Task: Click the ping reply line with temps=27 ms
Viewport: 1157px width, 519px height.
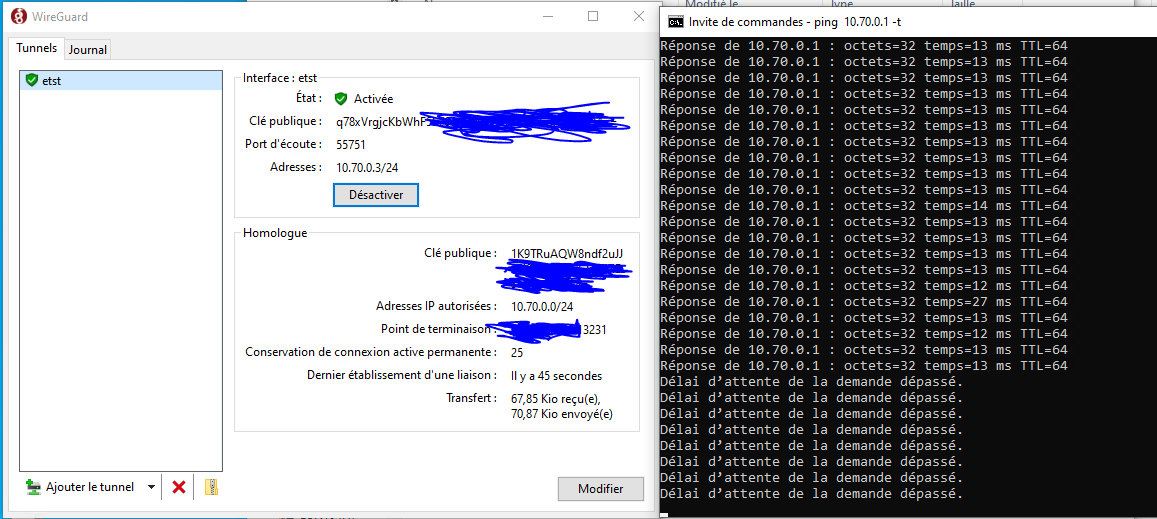Action: tap(863, 301)
